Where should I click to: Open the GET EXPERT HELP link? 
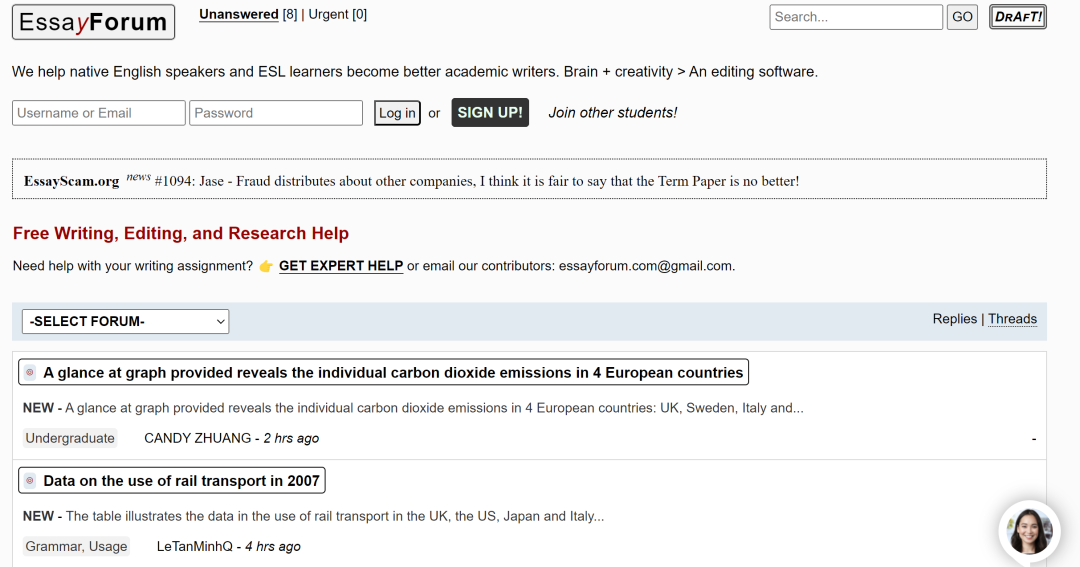[341, 266]
